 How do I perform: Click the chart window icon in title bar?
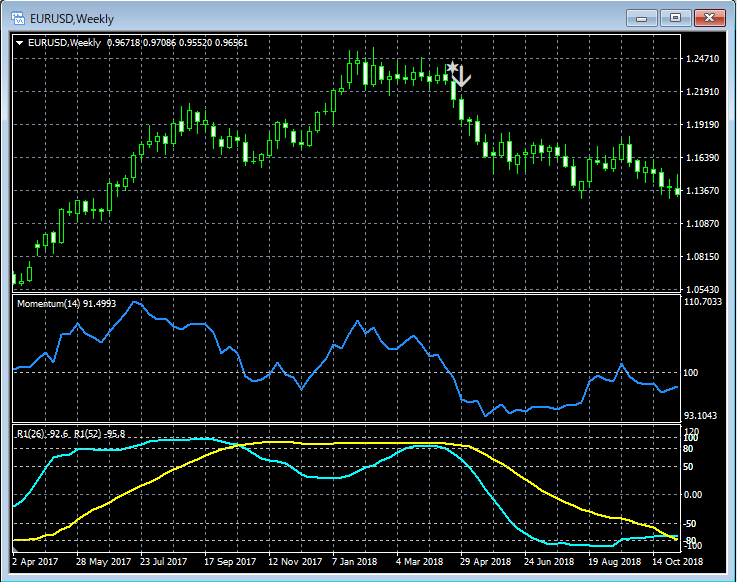tap(18, 18)
